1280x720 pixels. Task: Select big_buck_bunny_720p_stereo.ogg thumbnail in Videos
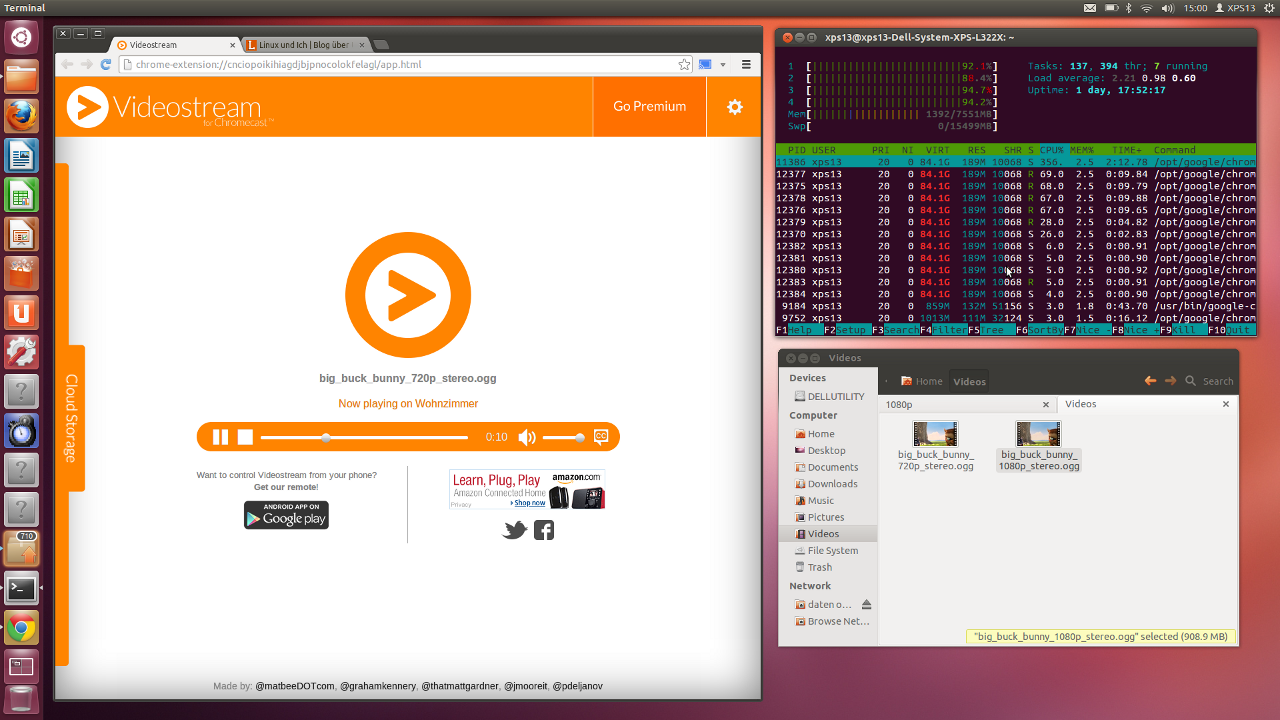tap(935, 433)
